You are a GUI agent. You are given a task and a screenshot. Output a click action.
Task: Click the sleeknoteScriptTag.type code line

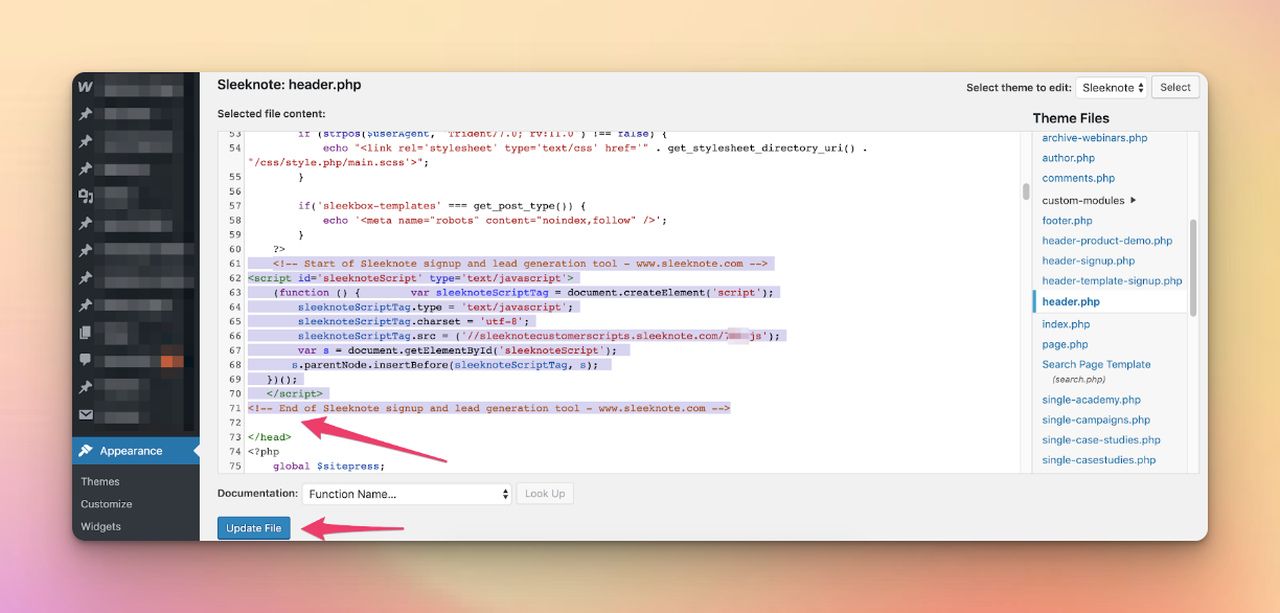(x=435, y=307)
